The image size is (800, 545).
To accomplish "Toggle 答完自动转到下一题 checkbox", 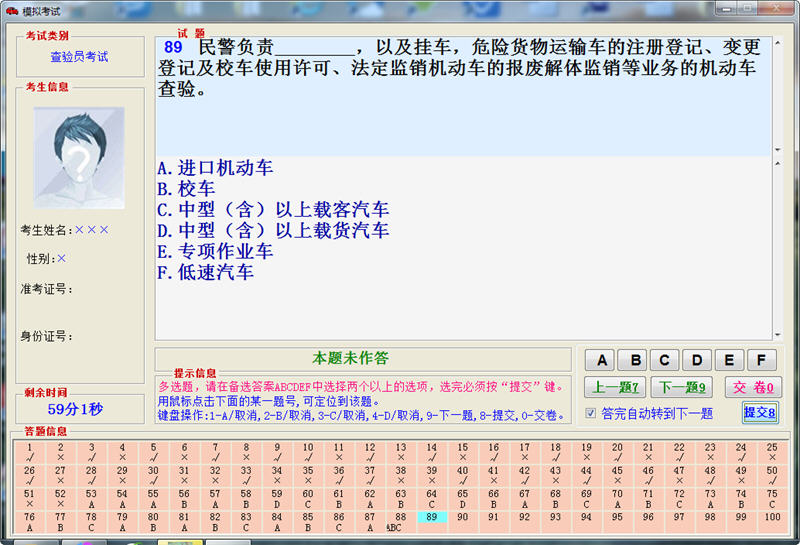I will [x=590, y=413].
